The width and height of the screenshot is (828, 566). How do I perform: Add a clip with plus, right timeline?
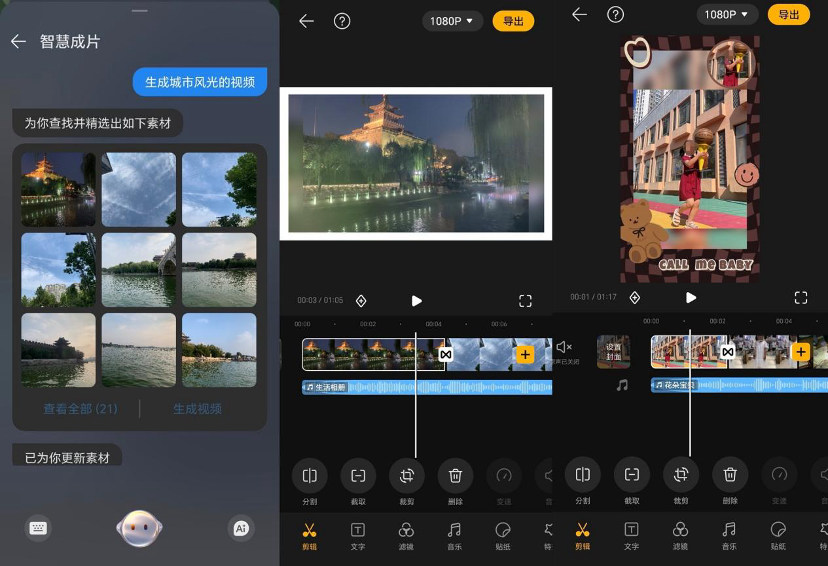click(x=801, y=352)
